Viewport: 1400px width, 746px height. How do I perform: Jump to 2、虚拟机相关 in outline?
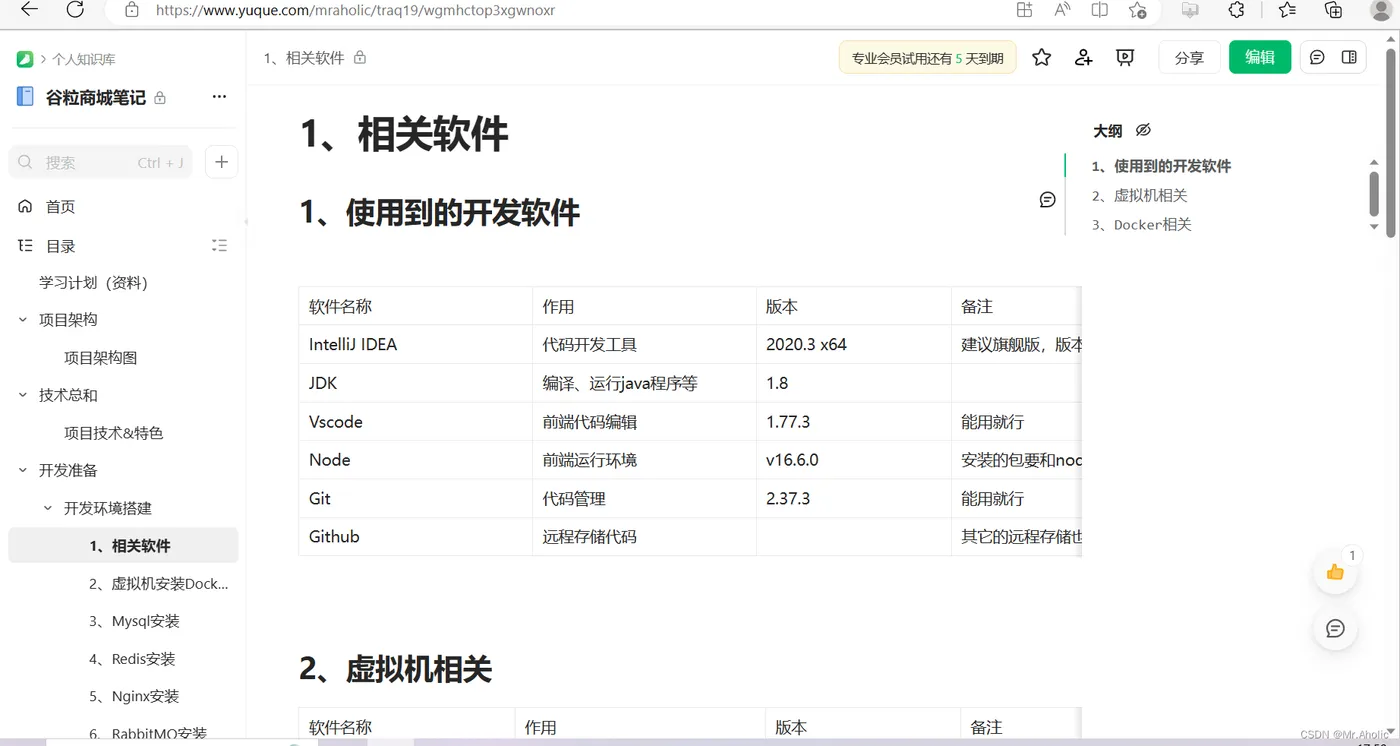pos(1139,195)
